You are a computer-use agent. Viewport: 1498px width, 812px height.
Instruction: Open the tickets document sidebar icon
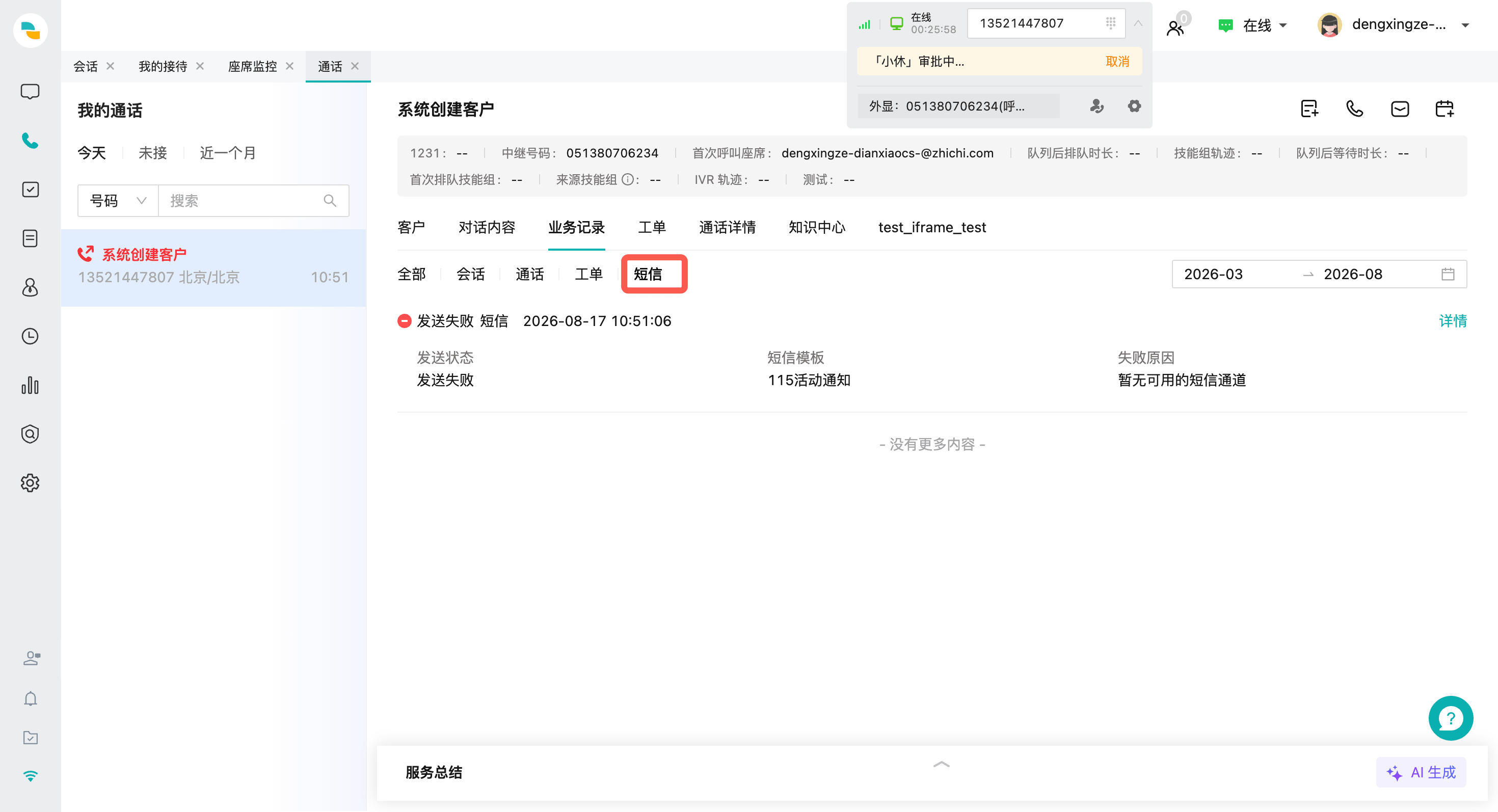[30, 238]
